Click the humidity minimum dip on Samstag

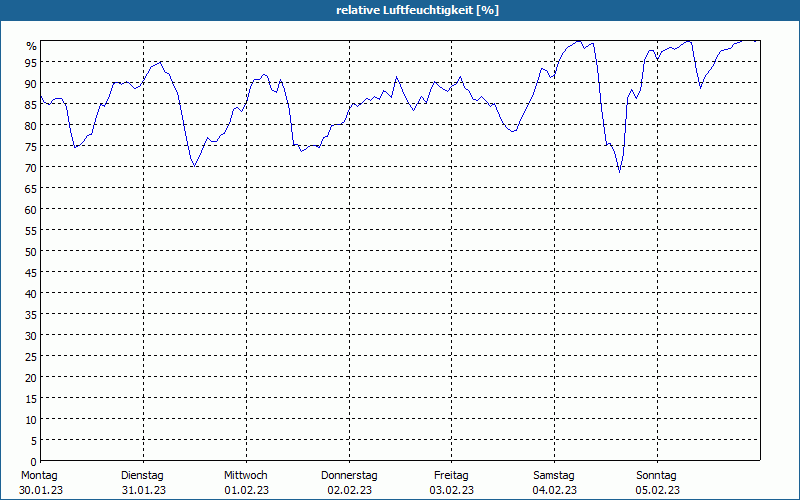619,172
